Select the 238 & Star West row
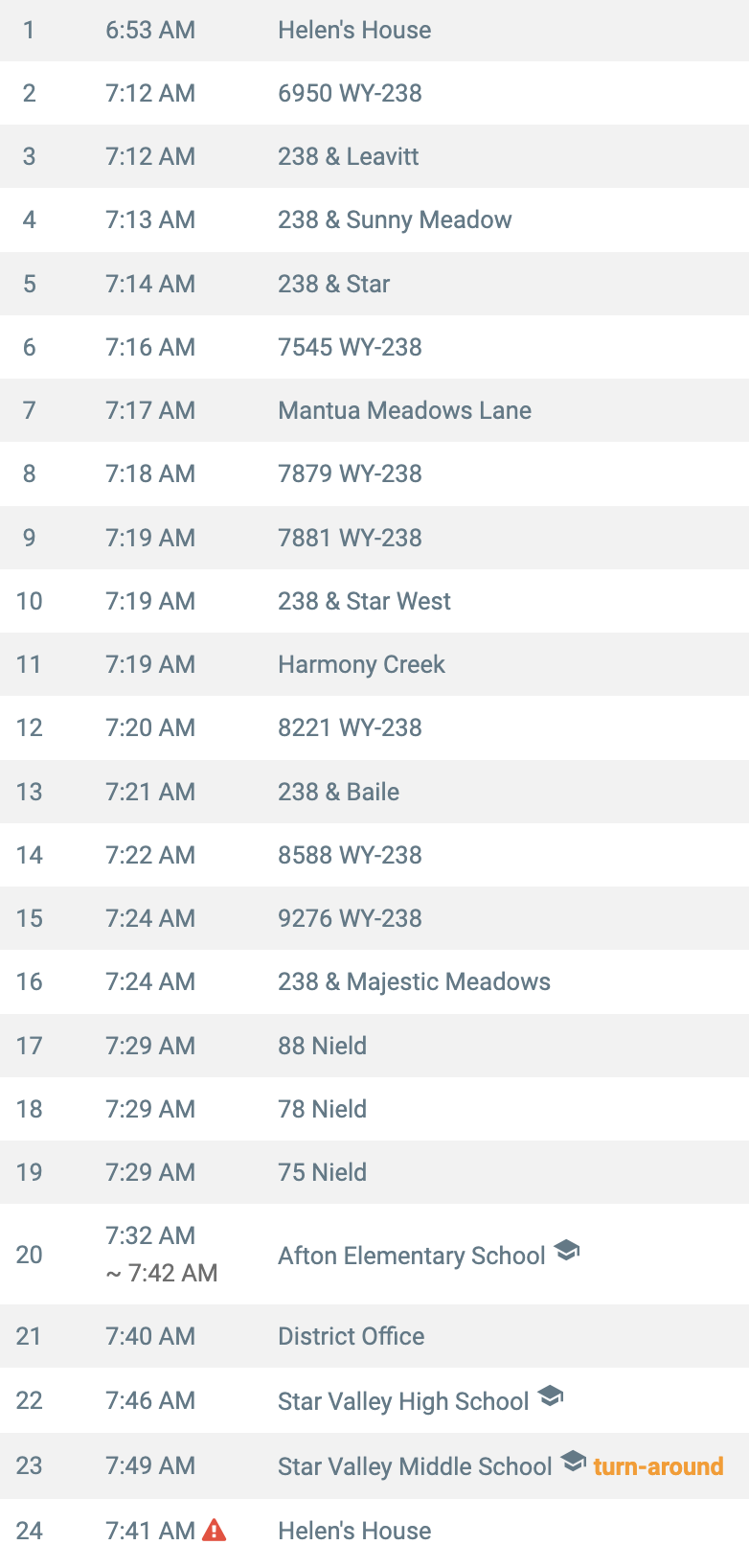The image size is (749, 1568). (374, 601)
